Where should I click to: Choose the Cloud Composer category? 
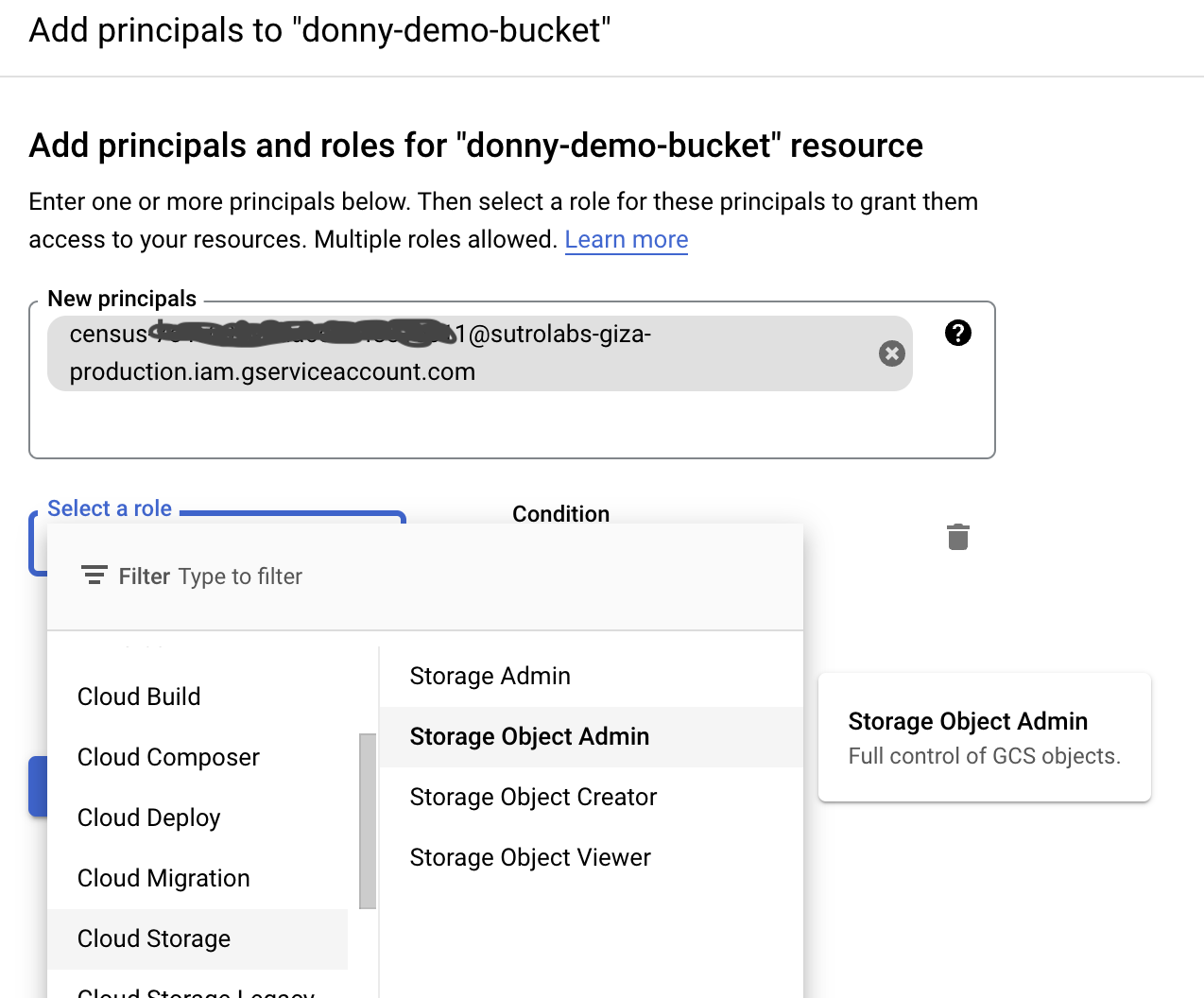tap(168, 757)
